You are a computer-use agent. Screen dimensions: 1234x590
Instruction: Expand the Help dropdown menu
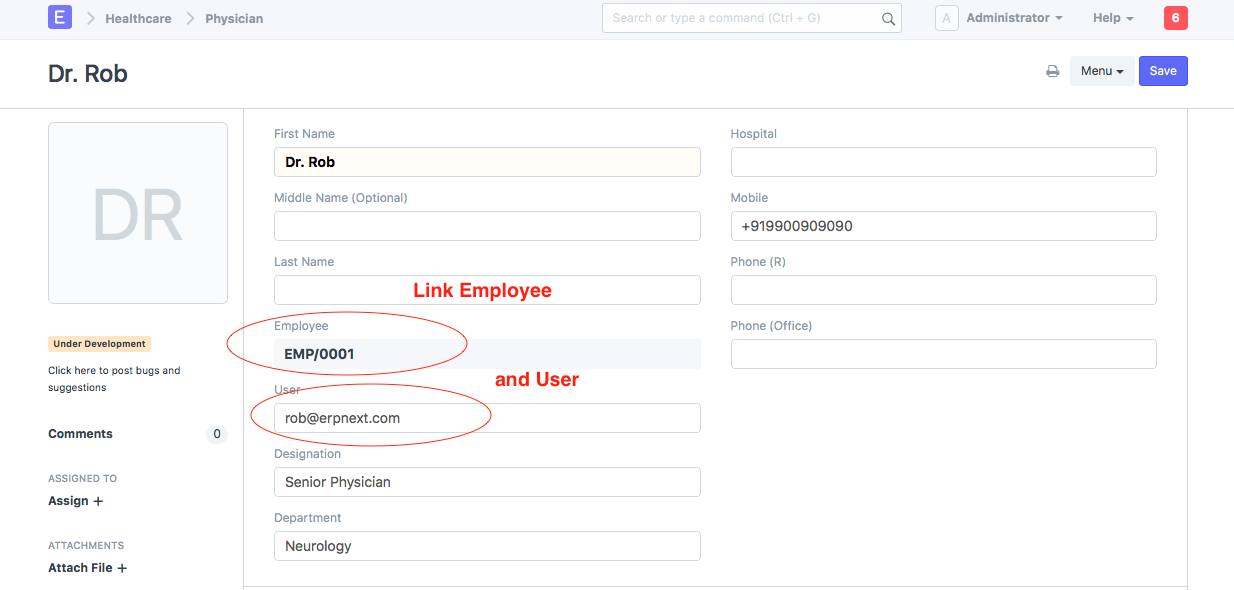click(x=1113, y=18)
